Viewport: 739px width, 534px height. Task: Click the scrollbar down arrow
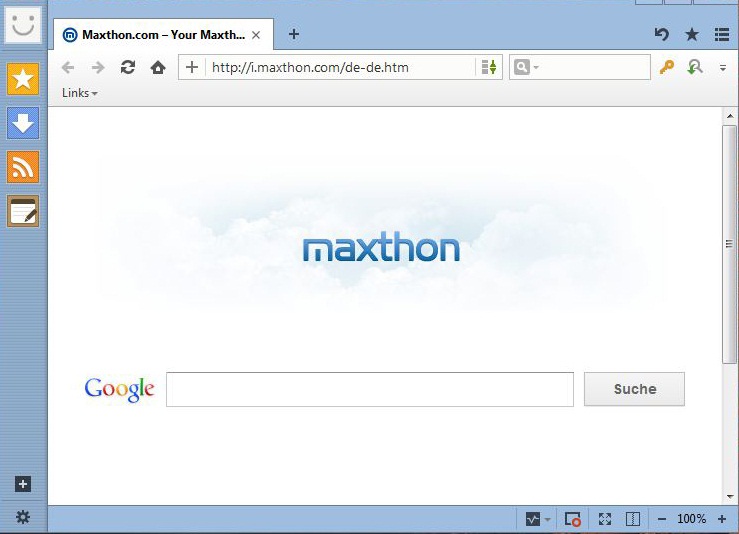point(730,496)
